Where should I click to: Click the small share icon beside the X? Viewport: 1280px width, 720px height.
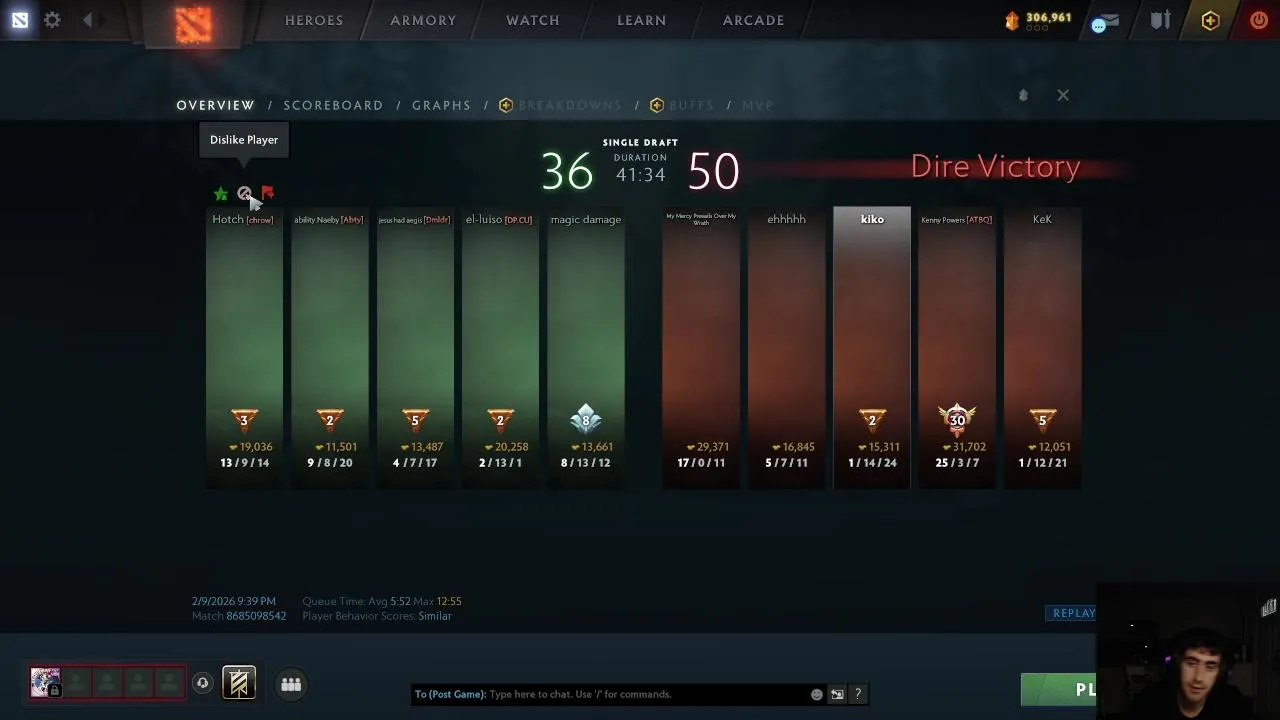[1023, 95]
